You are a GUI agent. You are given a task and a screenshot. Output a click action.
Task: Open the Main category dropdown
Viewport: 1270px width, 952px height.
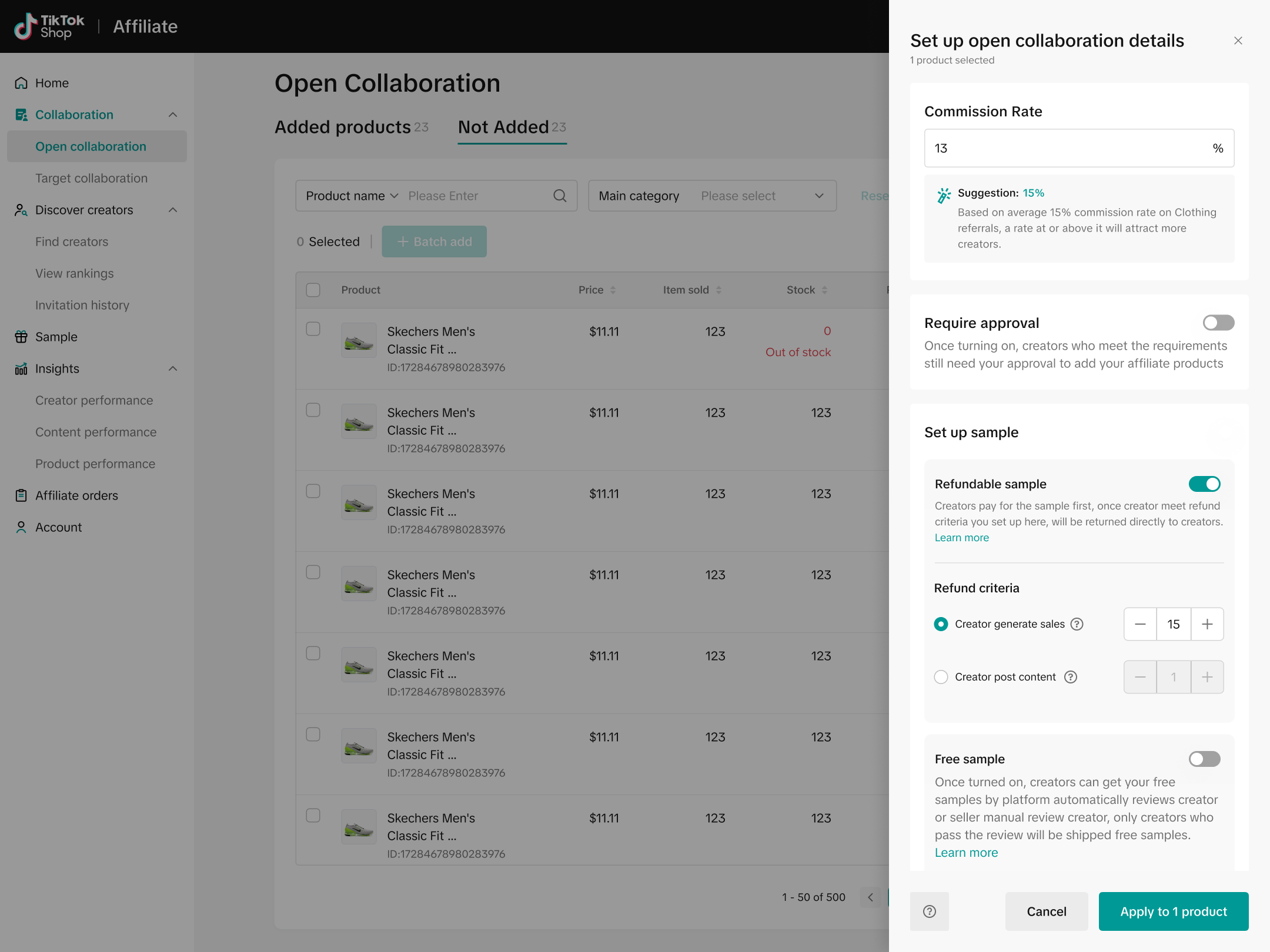click(x=711, y=196)
